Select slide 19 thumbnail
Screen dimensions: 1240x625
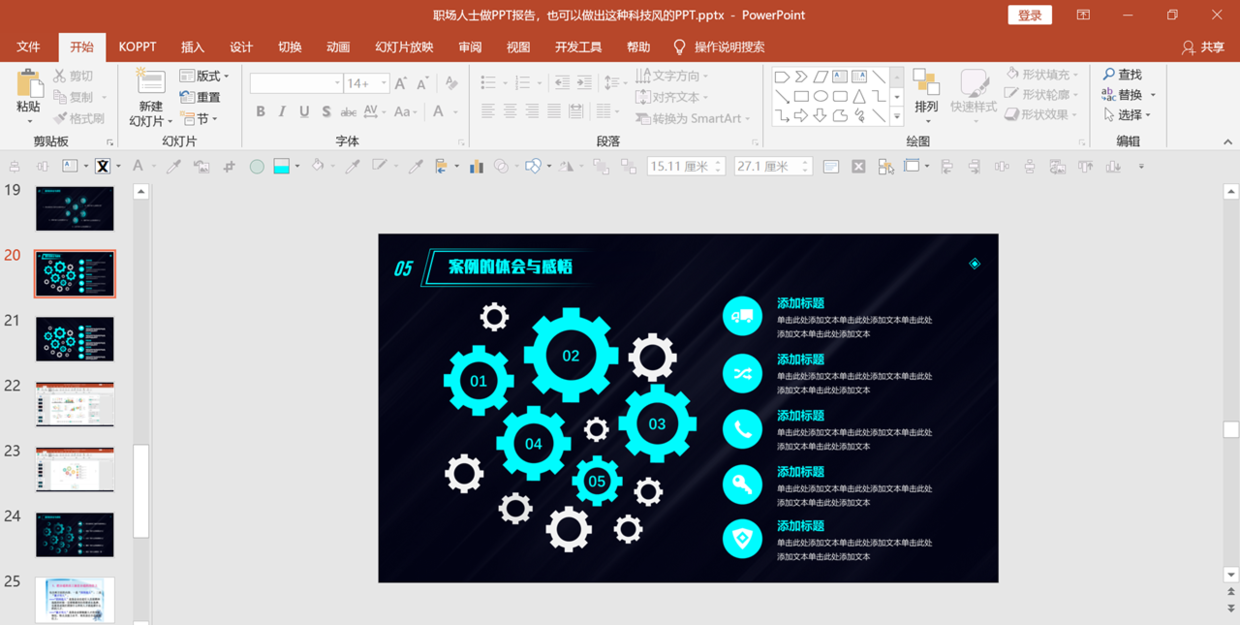(x=75, y=208)
